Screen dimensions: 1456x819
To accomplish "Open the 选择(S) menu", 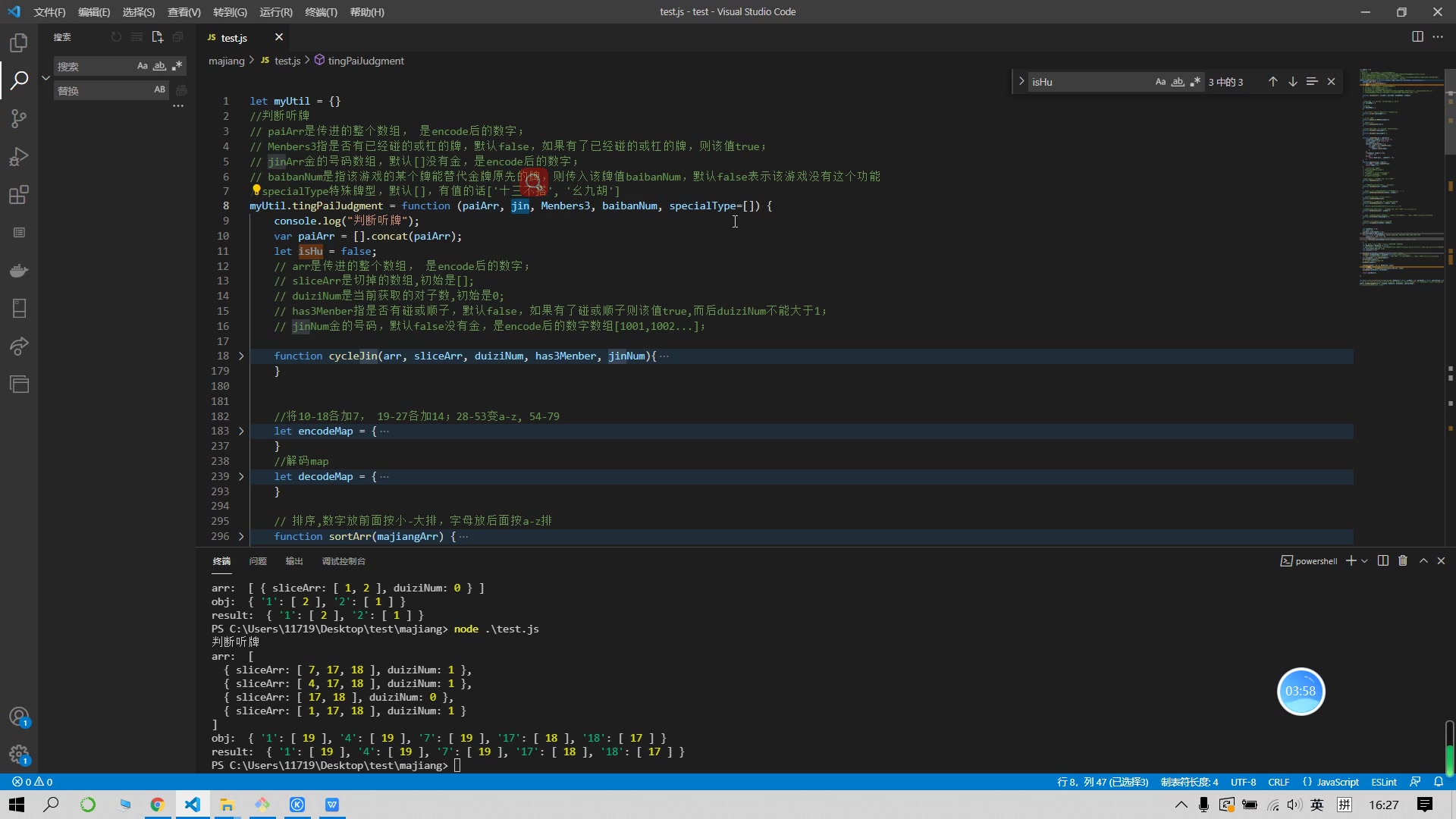I will click(x=139, y=12).
